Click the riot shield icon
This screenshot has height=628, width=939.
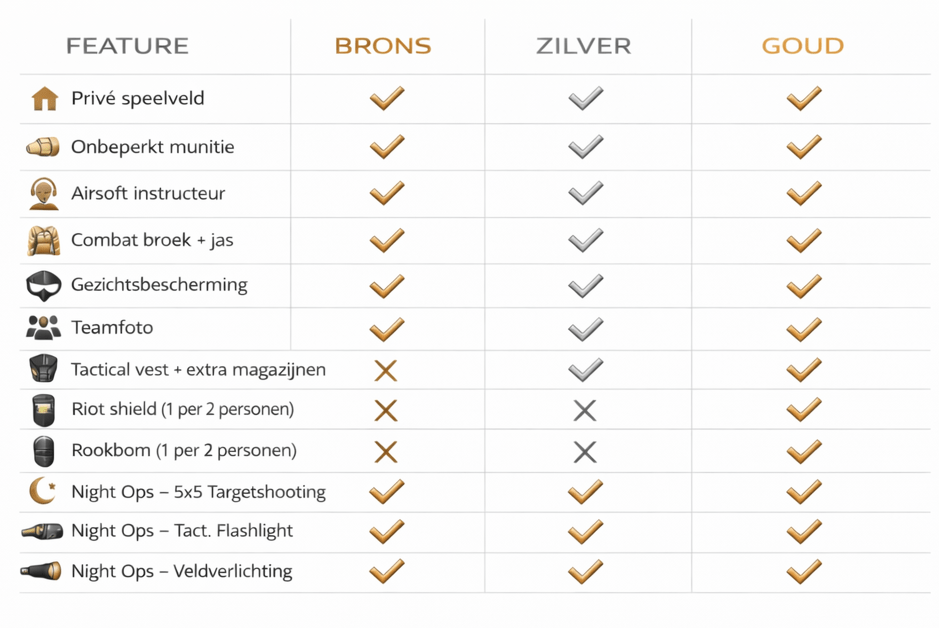pos(43,410)
